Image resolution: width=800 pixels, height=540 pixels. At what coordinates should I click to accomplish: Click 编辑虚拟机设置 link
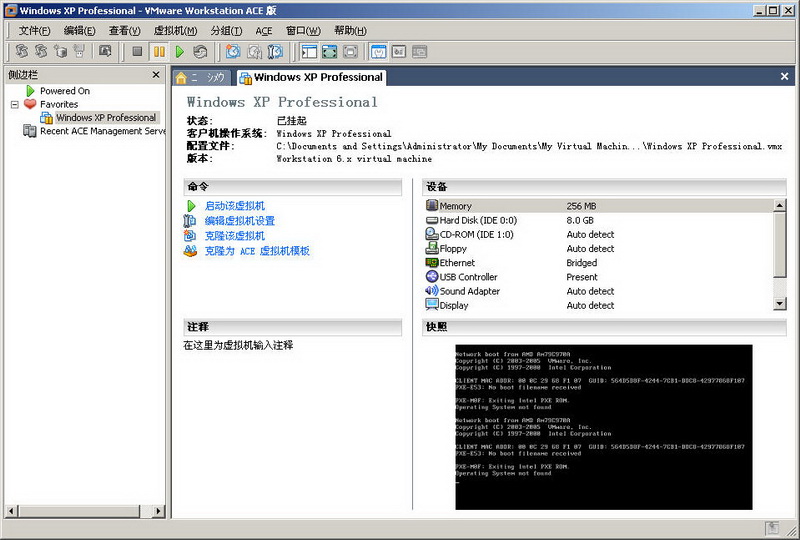coord(240,220)
